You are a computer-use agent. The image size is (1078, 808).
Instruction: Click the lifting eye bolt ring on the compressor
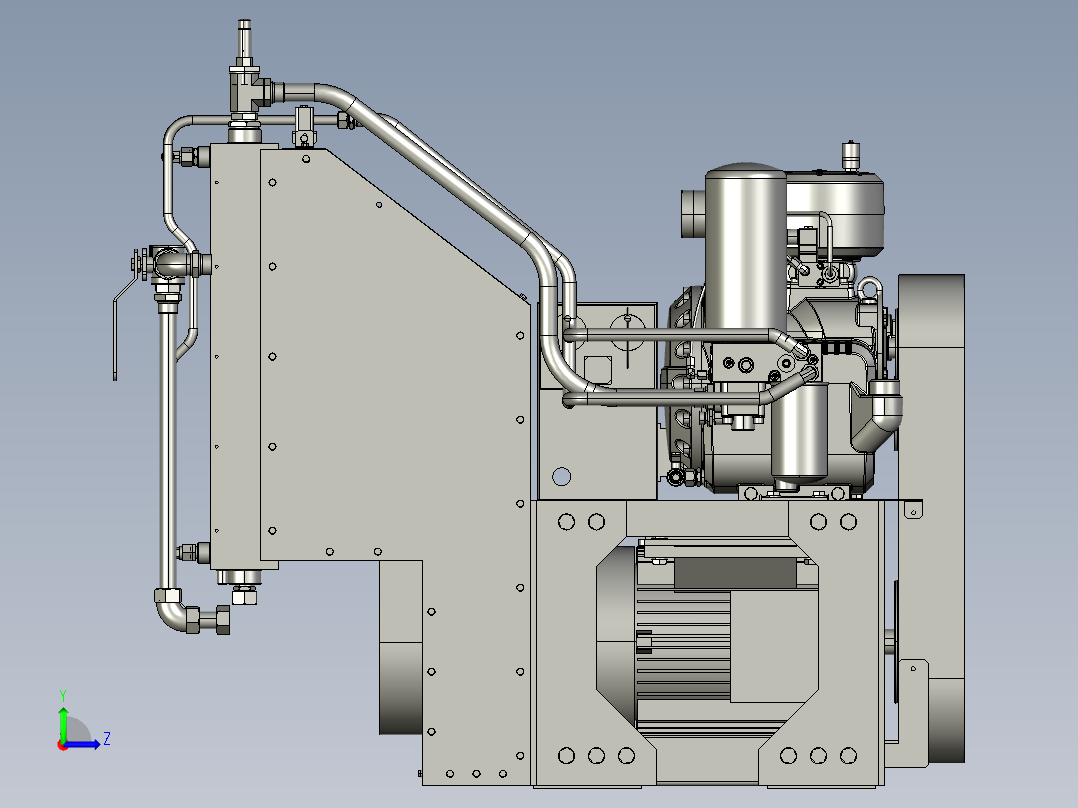pyautogui.click(x=869, y=287)
